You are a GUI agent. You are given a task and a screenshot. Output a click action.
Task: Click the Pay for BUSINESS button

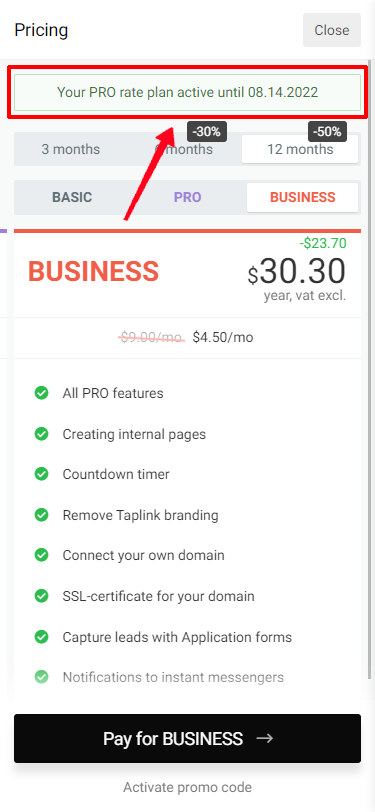(x=188, y=738)
